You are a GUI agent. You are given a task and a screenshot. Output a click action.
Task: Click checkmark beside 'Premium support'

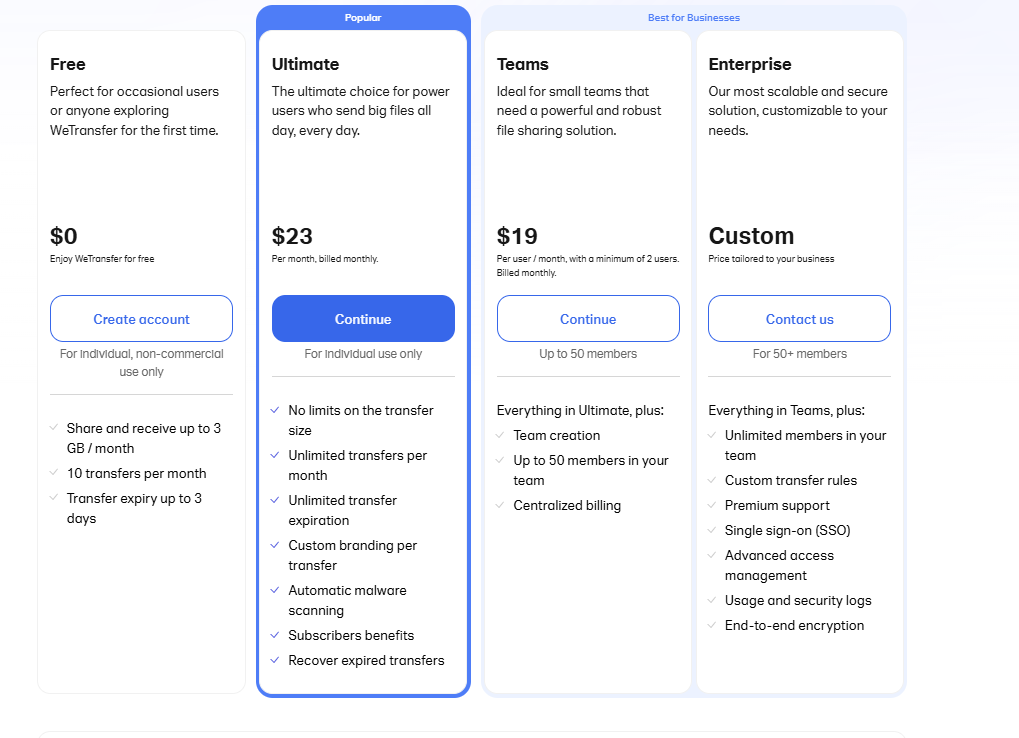[712, 505]
